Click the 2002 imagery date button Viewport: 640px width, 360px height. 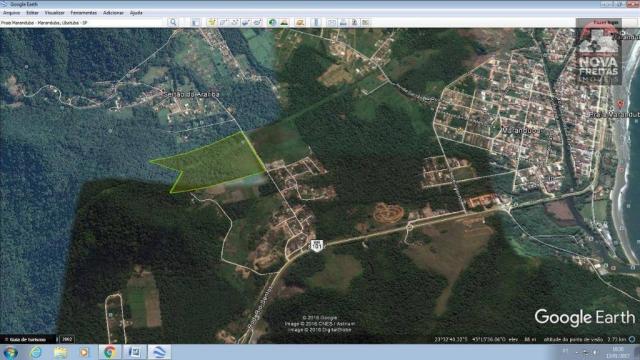coord(67,339)
